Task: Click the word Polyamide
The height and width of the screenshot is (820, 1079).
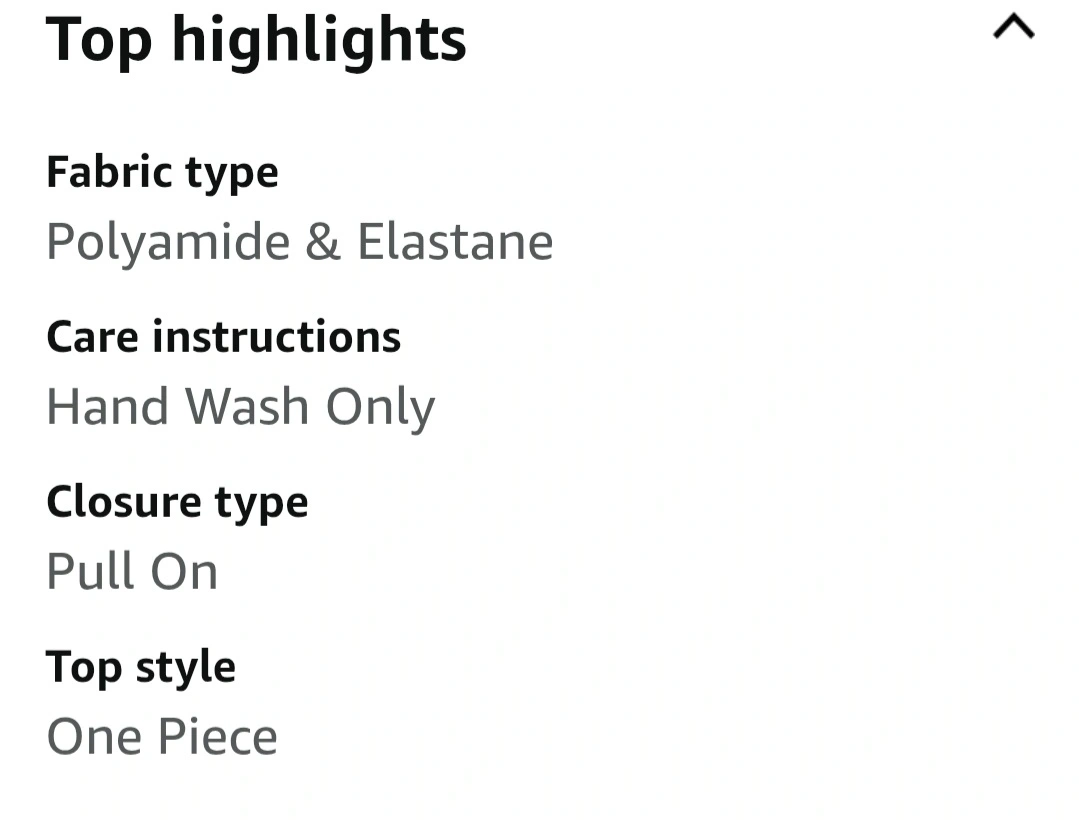Action: point(168,242)
